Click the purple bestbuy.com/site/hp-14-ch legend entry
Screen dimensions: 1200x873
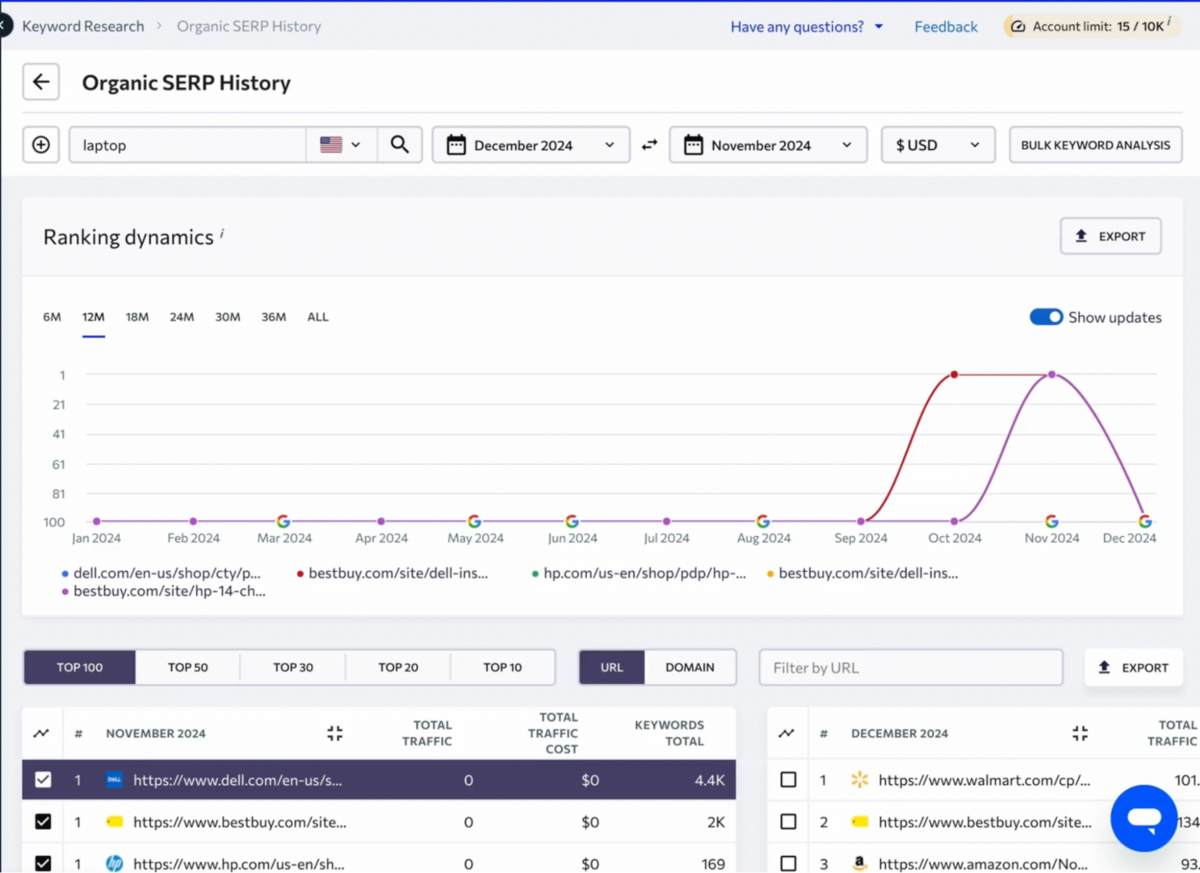tap(164, 591)
